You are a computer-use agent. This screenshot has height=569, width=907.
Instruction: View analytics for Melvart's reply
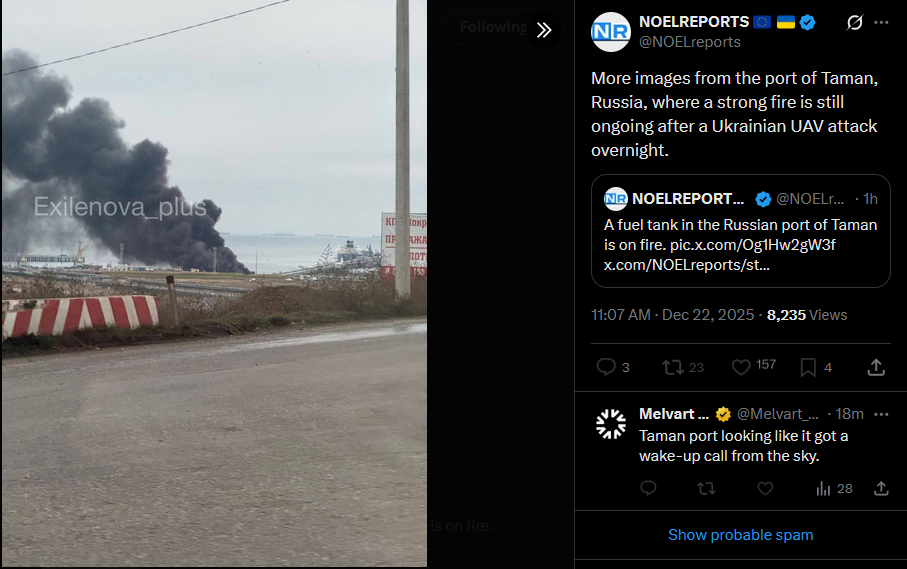[834, 489]
